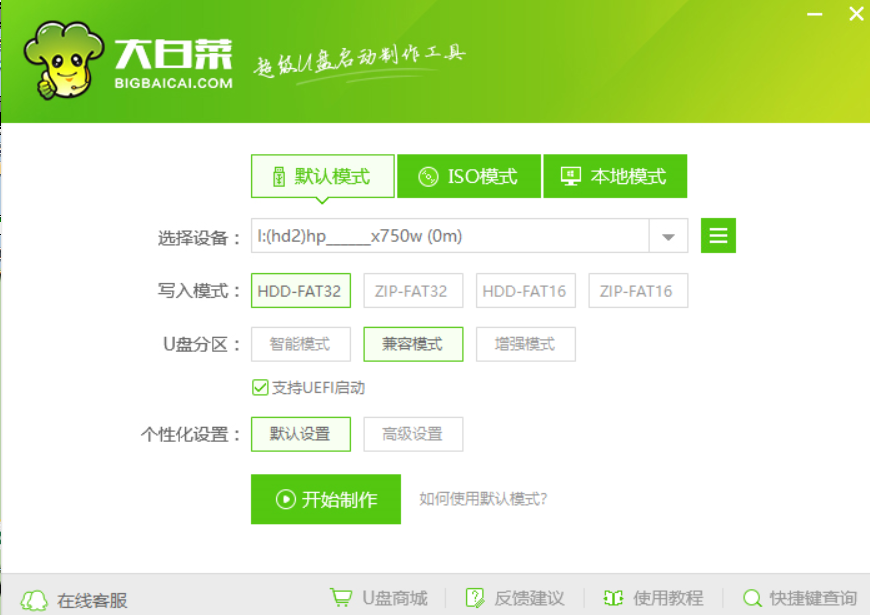The height and width of the screenshot is (615, 870).
Task: Select HDD-FAT16 write mode
Action: tap(525, 290)
